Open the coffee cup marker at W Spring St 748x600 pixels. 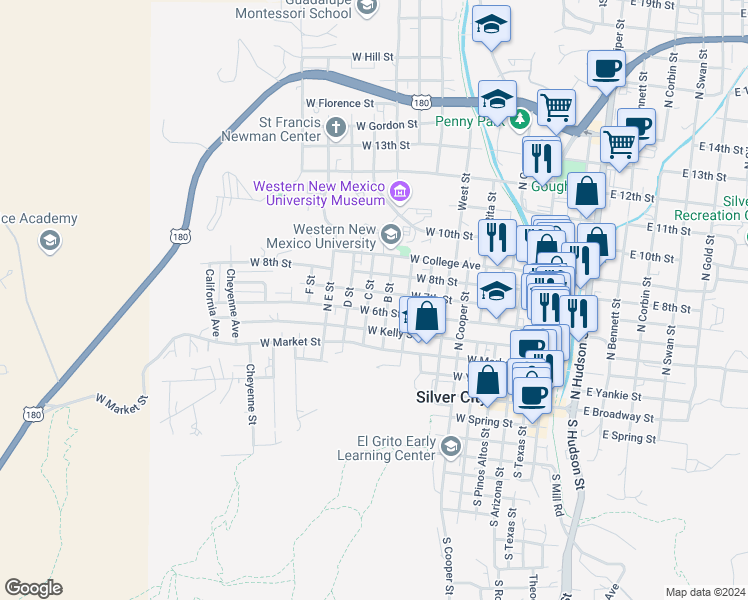tap(532, 396)
